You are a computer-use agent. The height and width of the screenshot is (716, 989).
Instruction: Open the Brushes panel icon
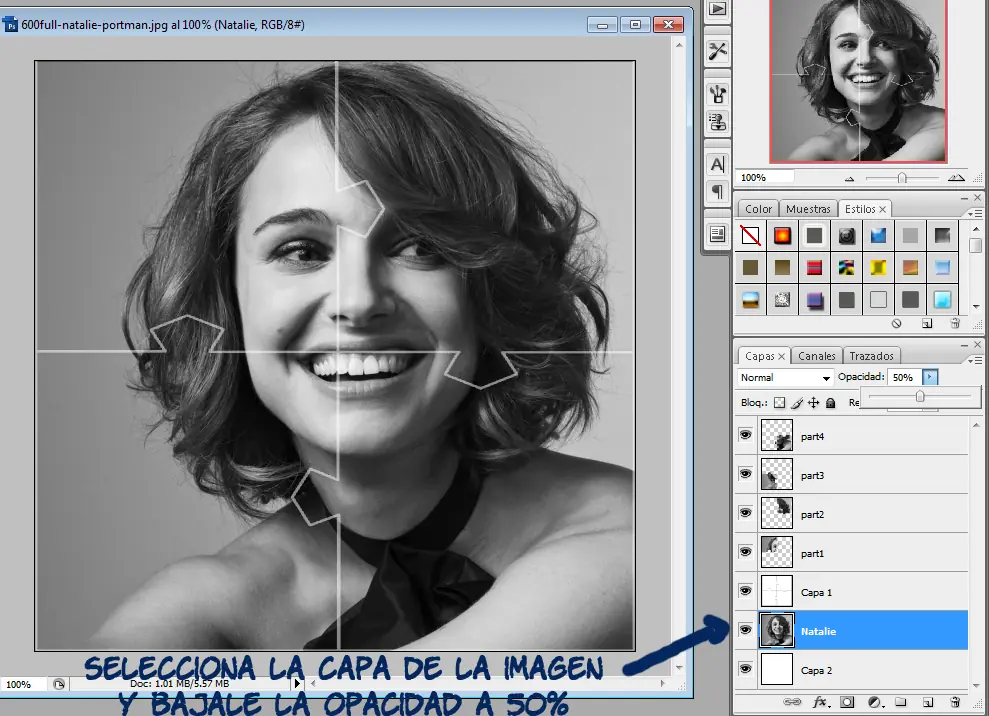(717, 94)
